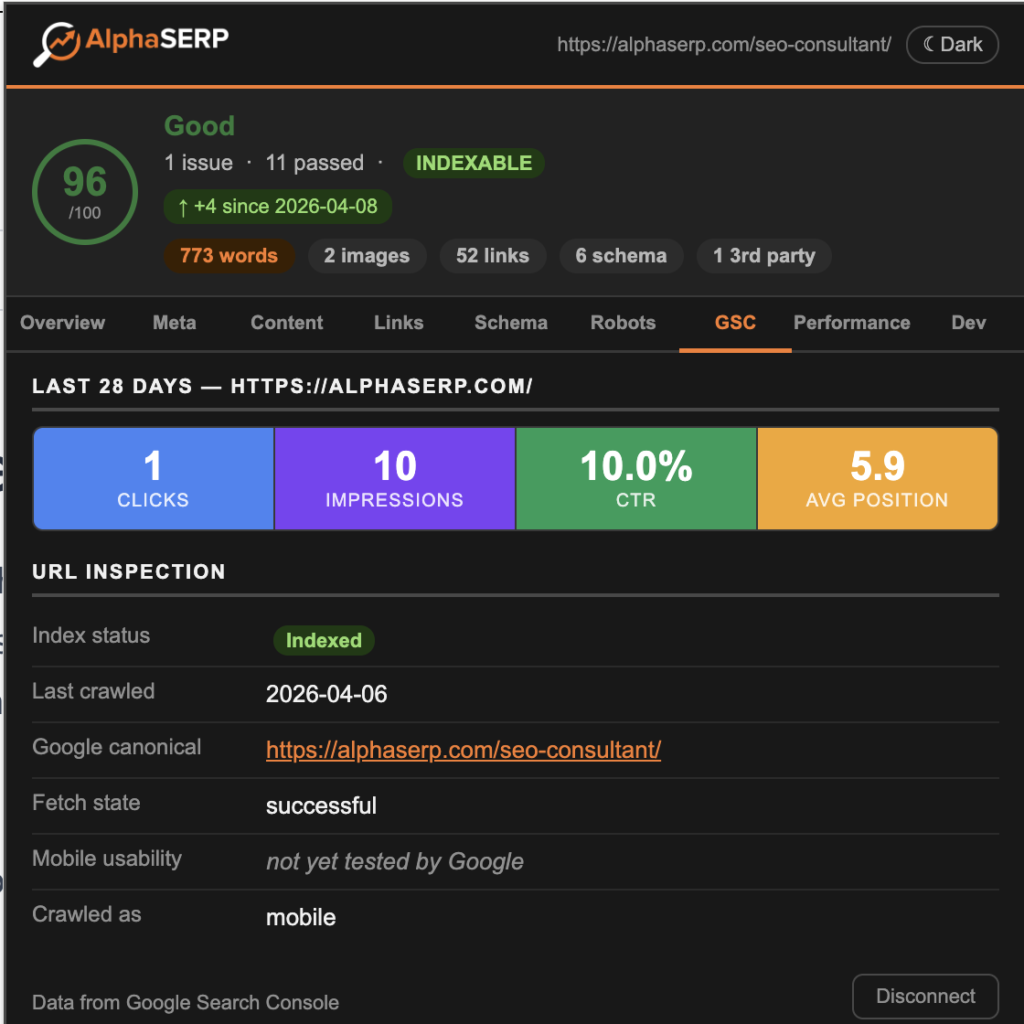Click the LAST 28 DAYS section heading
The width and height of the screenshot is (1024, 1024).
(283, 386)
